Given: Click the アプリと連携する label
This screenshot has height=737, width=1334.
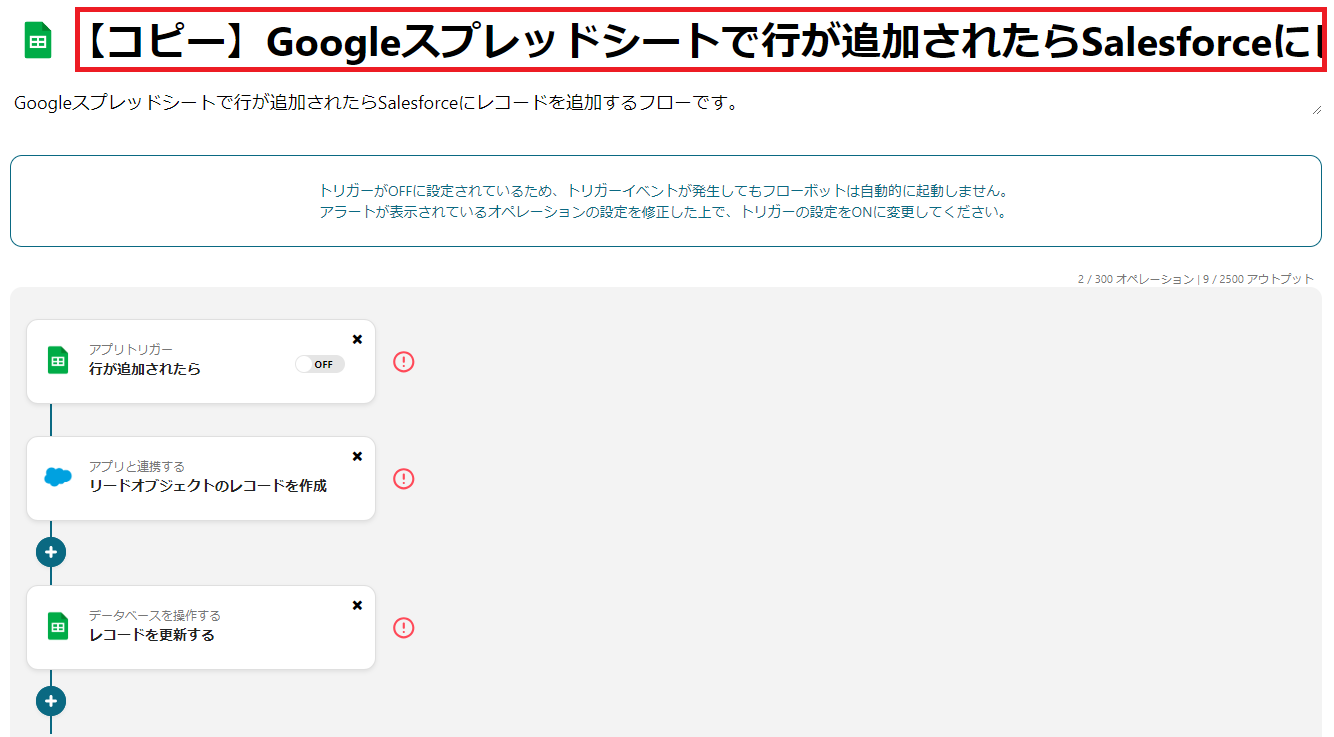Looking at the screenshot, I should coord(137,466).
